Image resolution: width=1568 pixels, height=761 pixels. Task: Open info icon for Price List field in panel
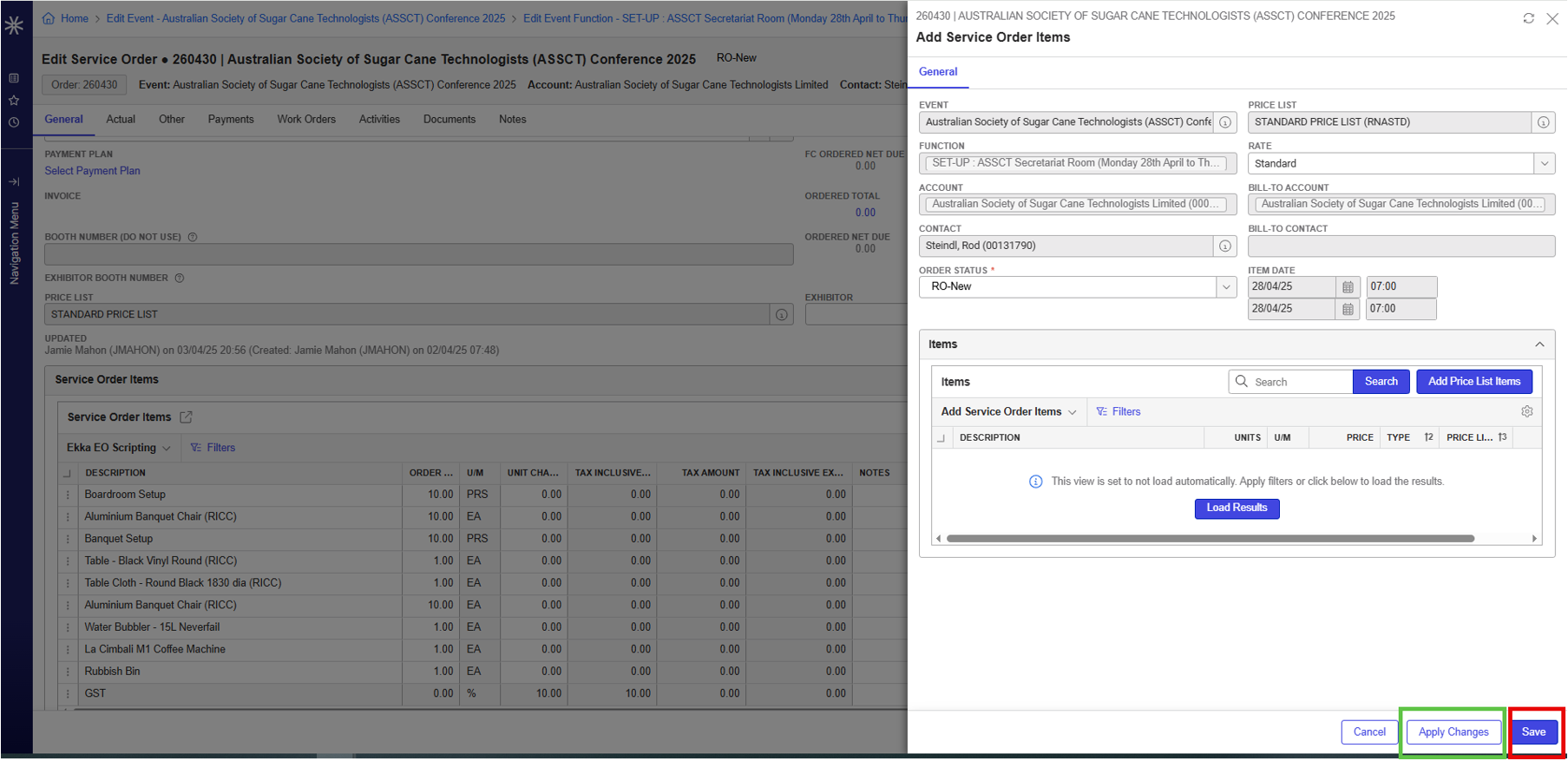(1543, 122)
